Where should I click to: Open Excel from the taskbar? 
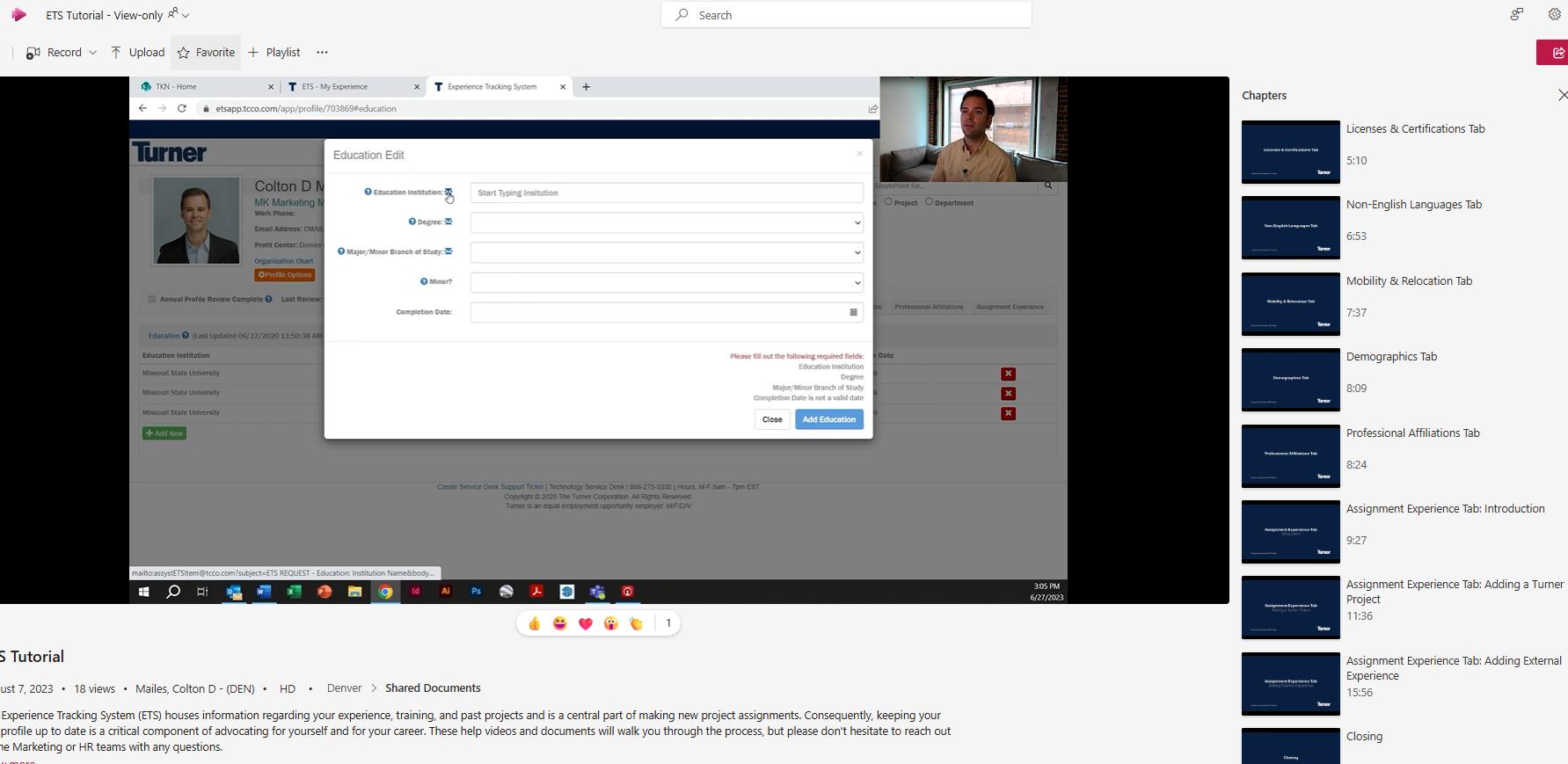click(x=294, y=592)
